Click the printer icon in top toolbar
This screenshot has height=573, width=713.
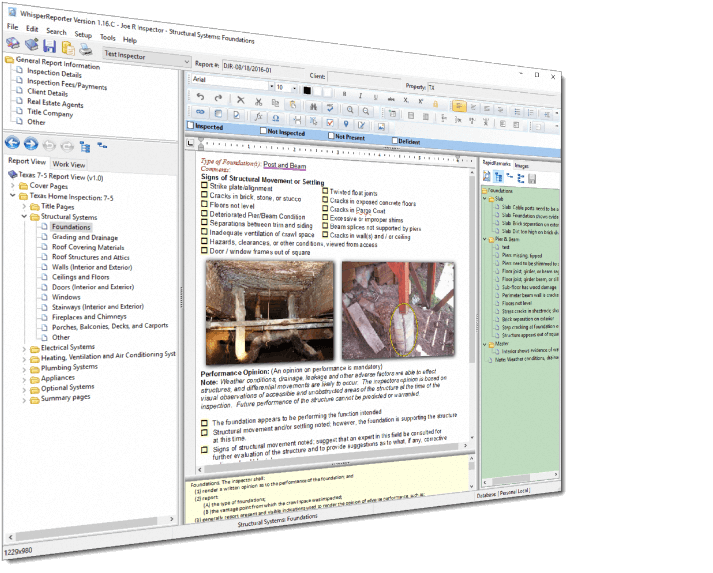[x=85, y=49]
